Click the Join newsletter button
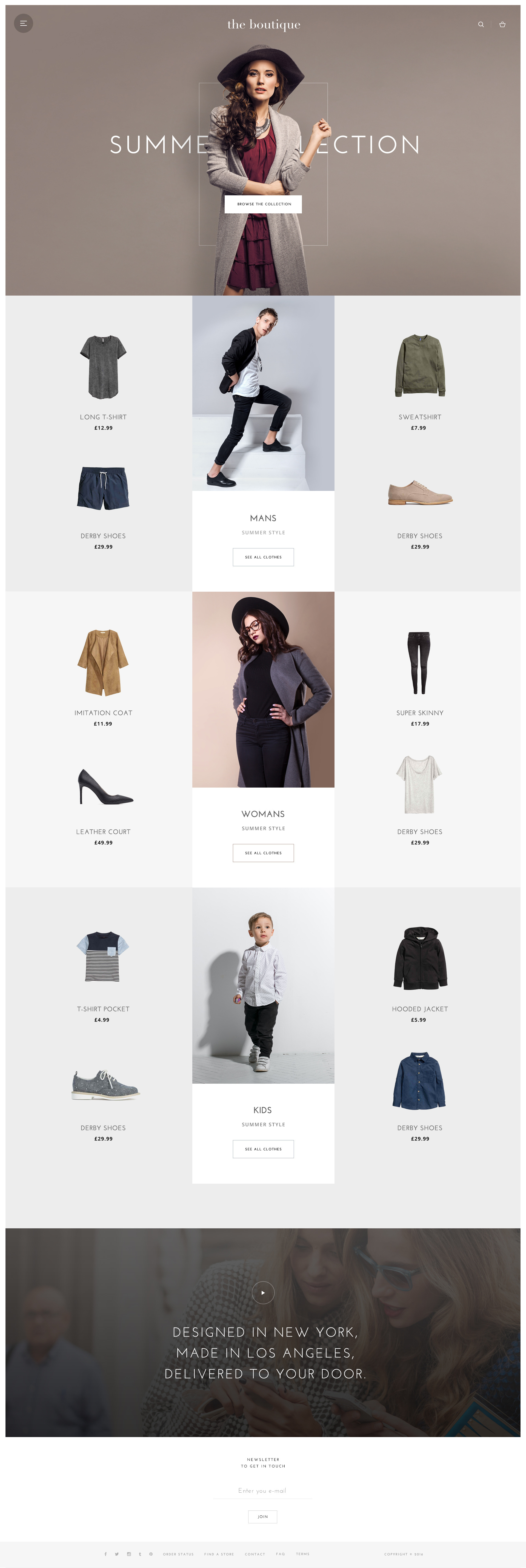Screen dimensions: 526x1568 pos(262,1517)
